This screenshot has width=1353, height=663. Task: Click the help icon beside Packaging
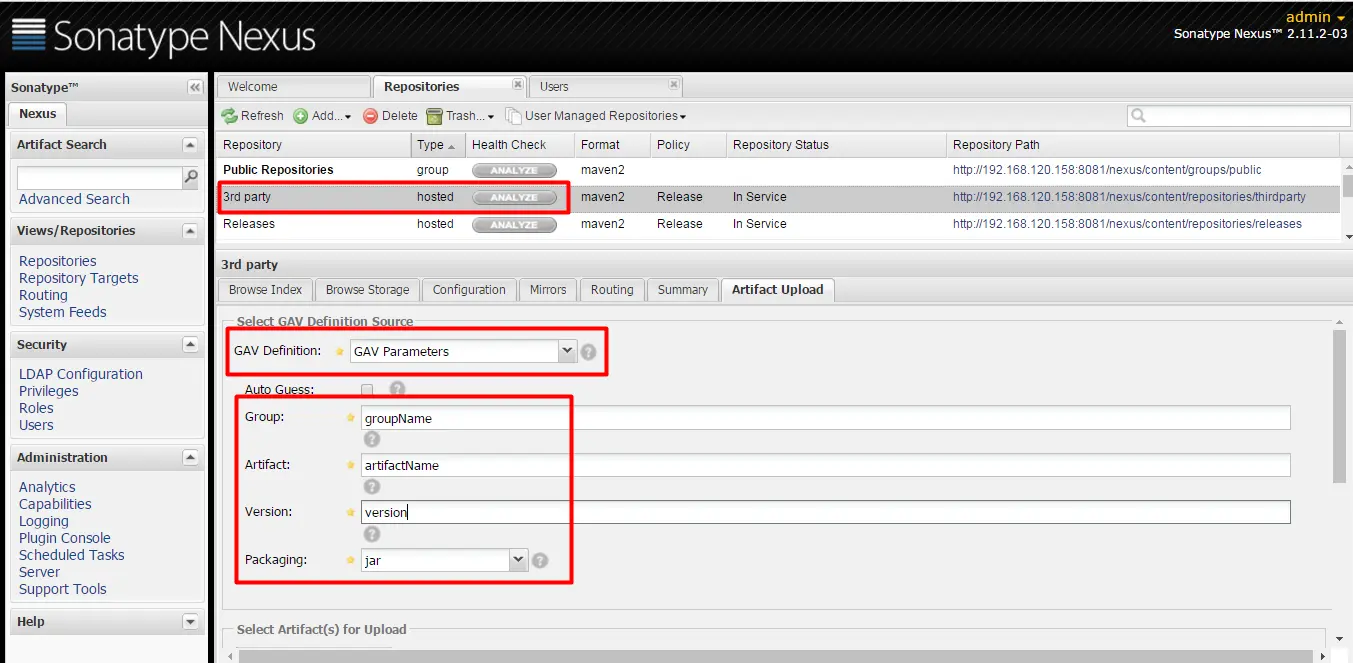[x=540, y=561]
